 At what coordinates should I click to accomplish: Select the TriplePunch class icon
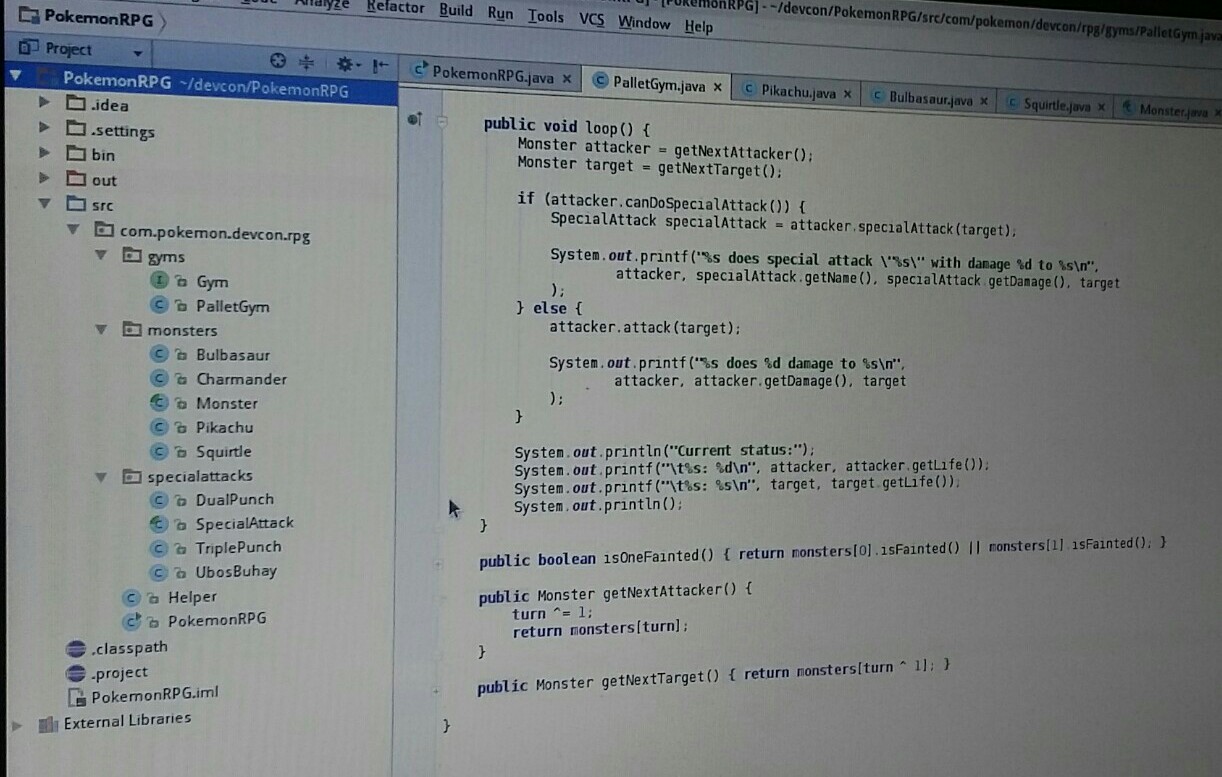point(158,548)
